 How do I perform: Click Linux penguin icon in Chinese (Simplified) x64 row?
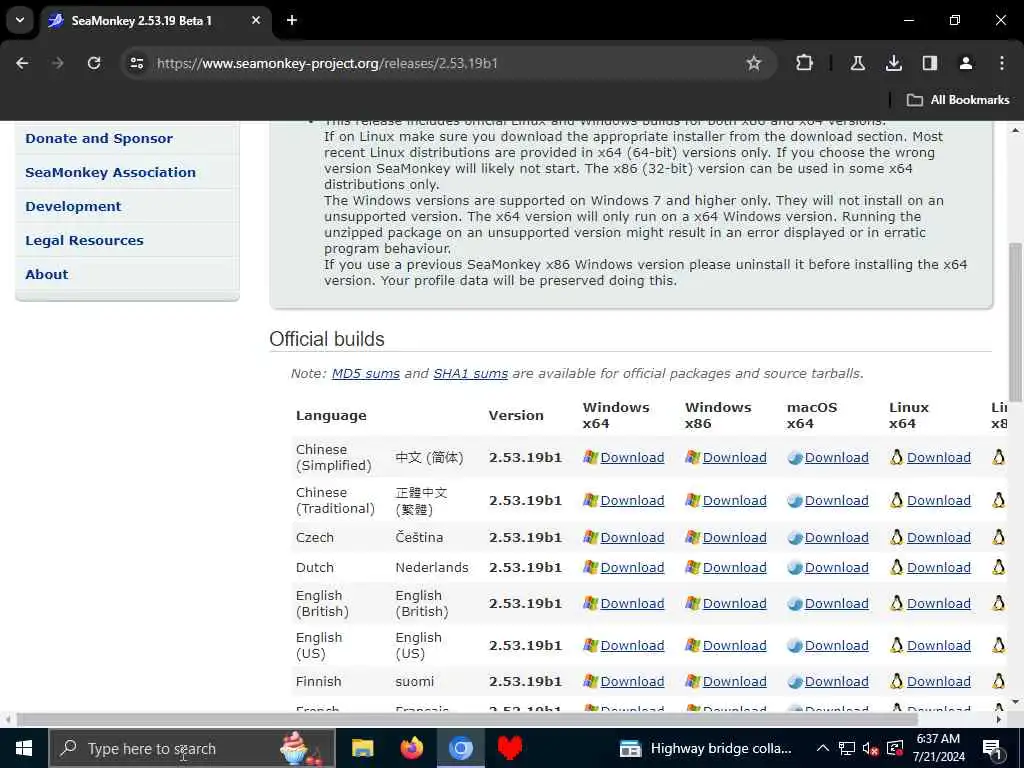[x=897, y=458]
